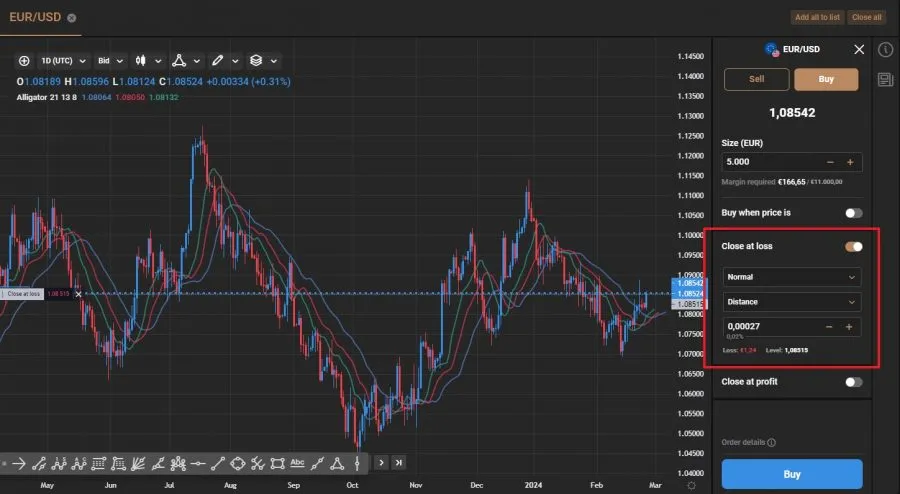Open the Bid price type dropdown
The height and width of the screenshot is (494, 900).
(110, 61)
